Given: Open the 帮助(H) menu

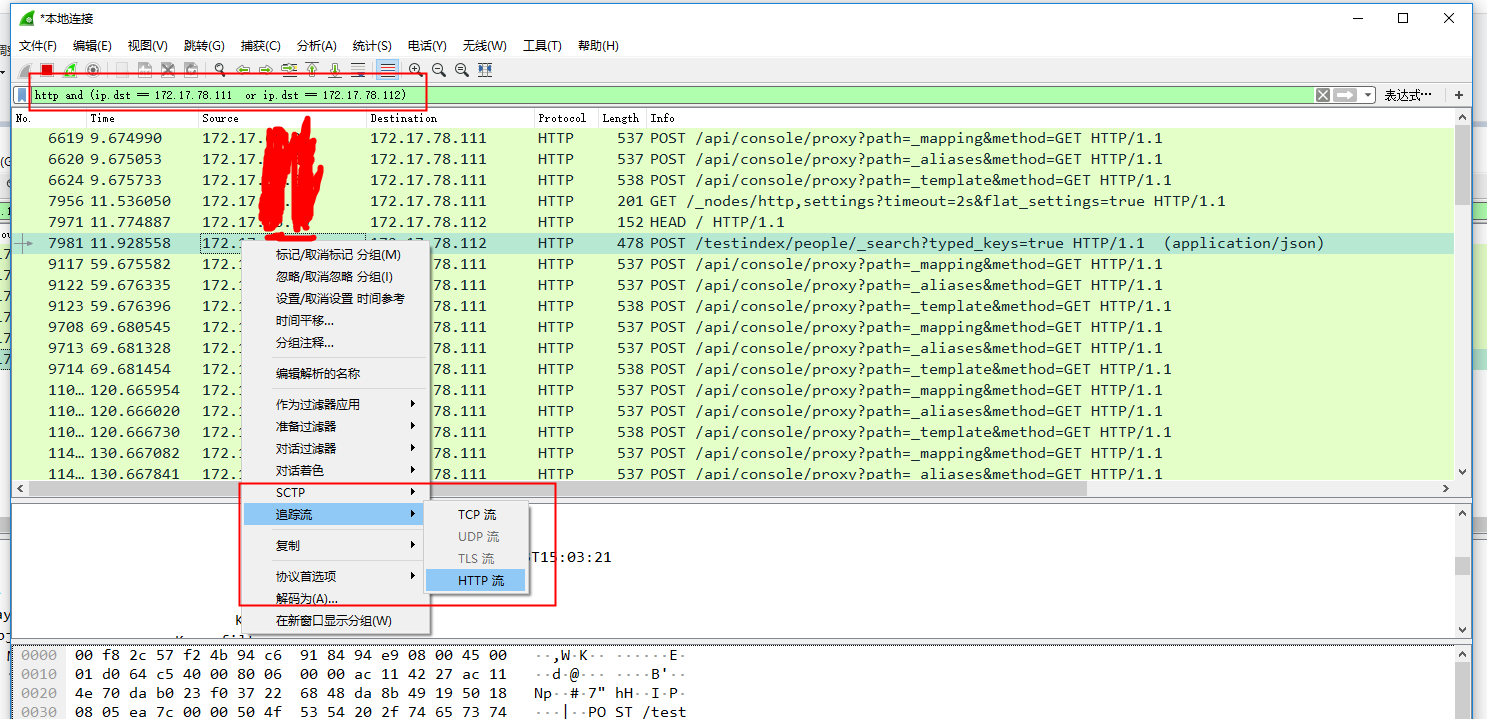Looking at the screenshot, I should [x=598, y=46].
